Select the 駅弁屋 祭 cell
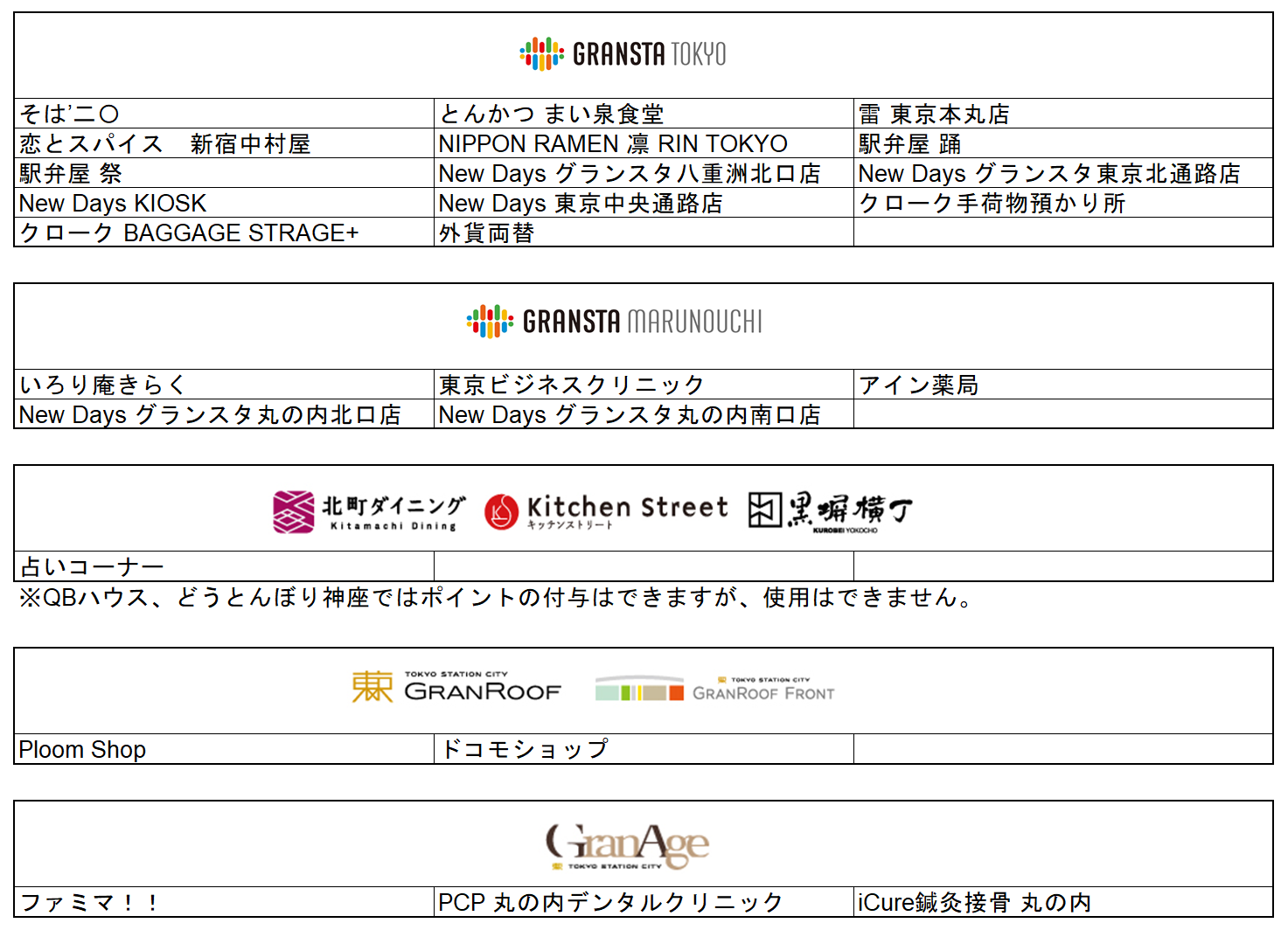The width and height of the screenshot is (1288, 930). coord(224,173)
